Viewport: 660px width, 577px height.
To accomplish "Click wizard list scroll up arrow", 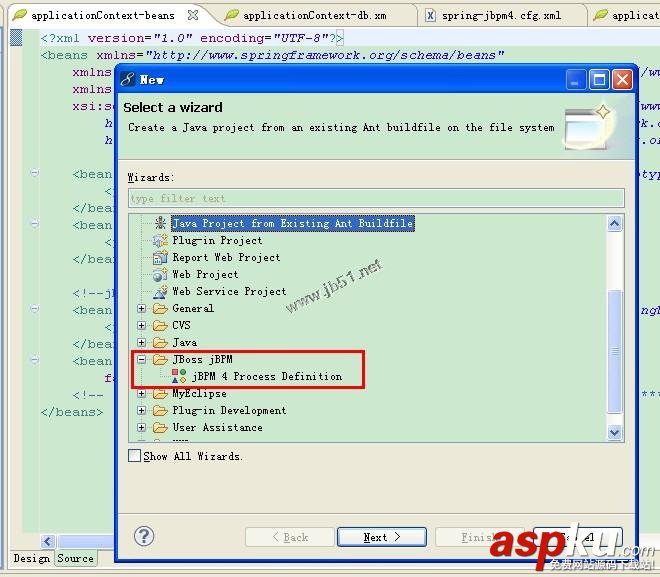I will [615, 223].
